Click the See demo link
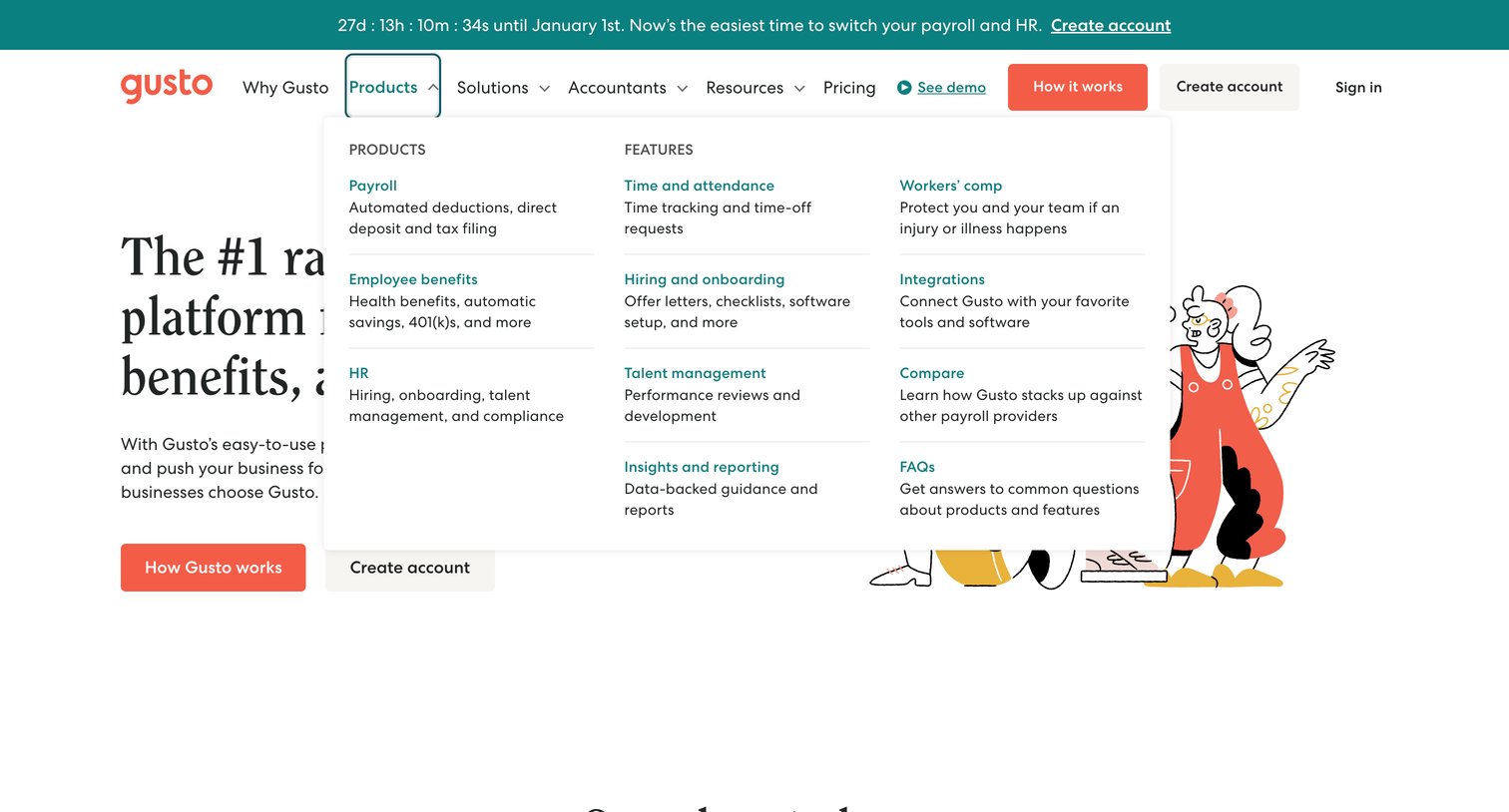This screenshot has height=812, width=1509. (951, 88)
